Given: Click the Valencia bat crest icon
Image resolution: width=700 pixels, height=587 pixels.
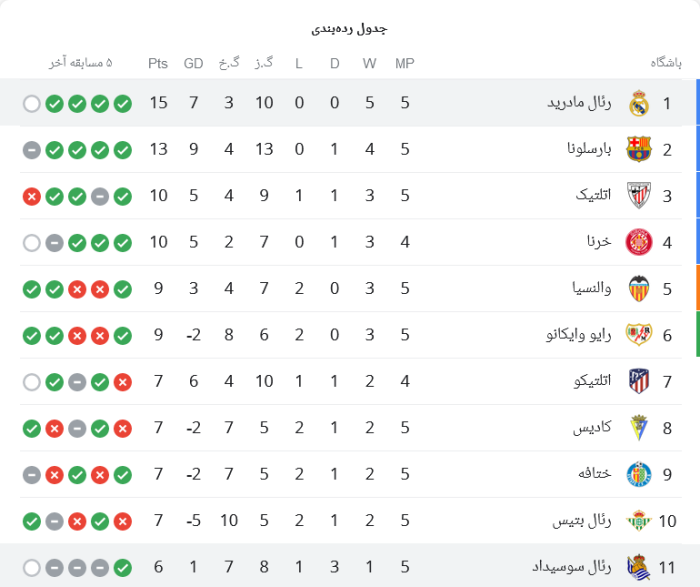Looking at the screenshot, I should pos(639,288).
